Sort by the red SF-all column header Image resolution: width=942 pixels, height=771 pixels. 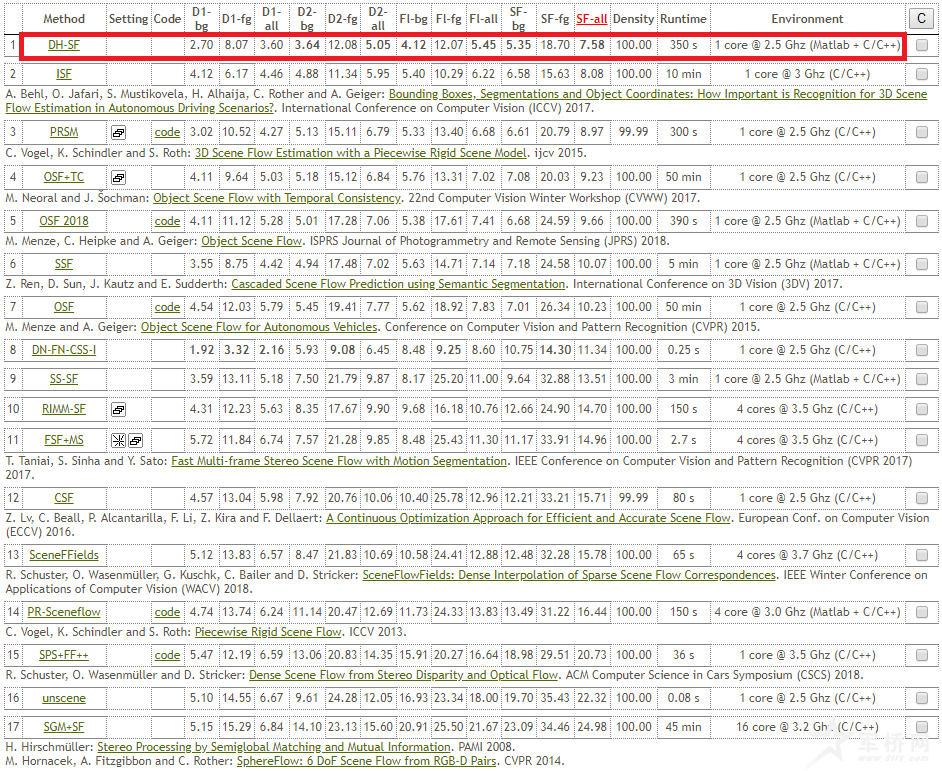[x=591, y=19]
